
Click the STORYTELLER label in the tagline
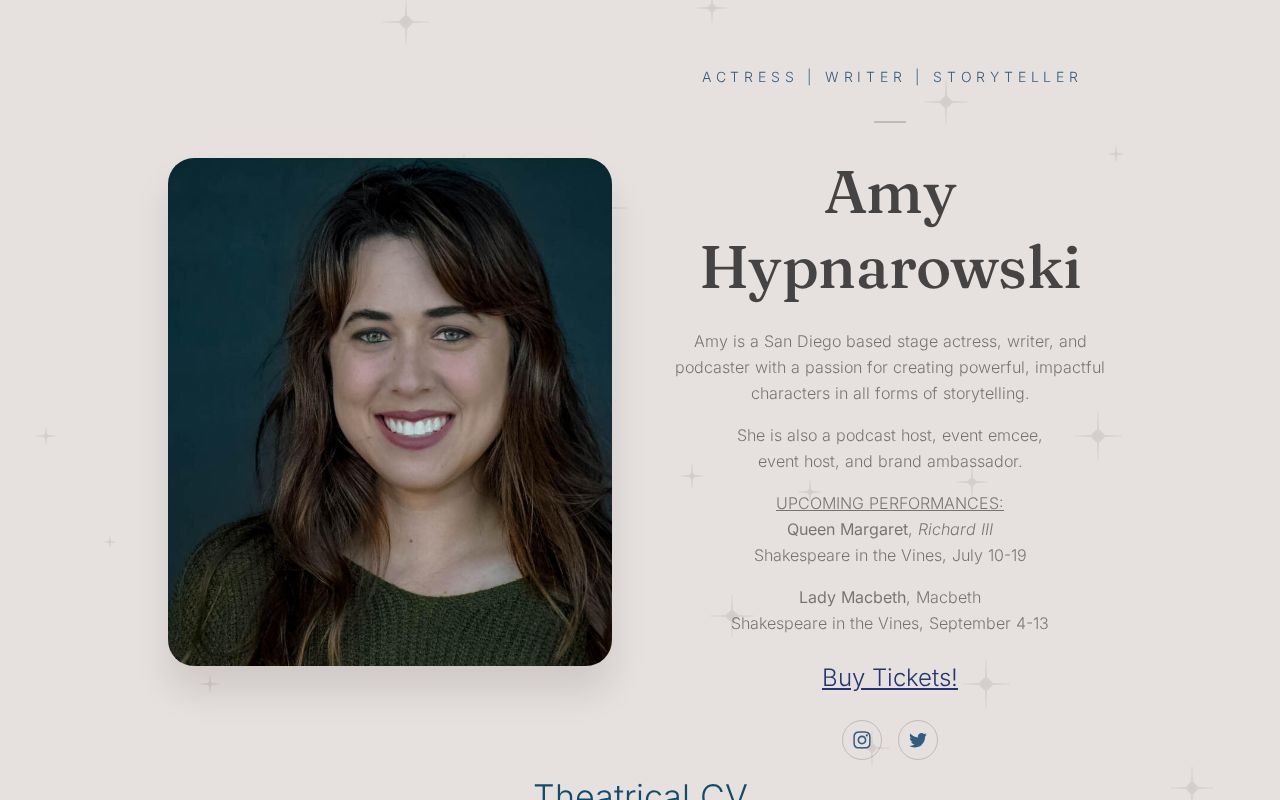click(x=1007, y=77)
